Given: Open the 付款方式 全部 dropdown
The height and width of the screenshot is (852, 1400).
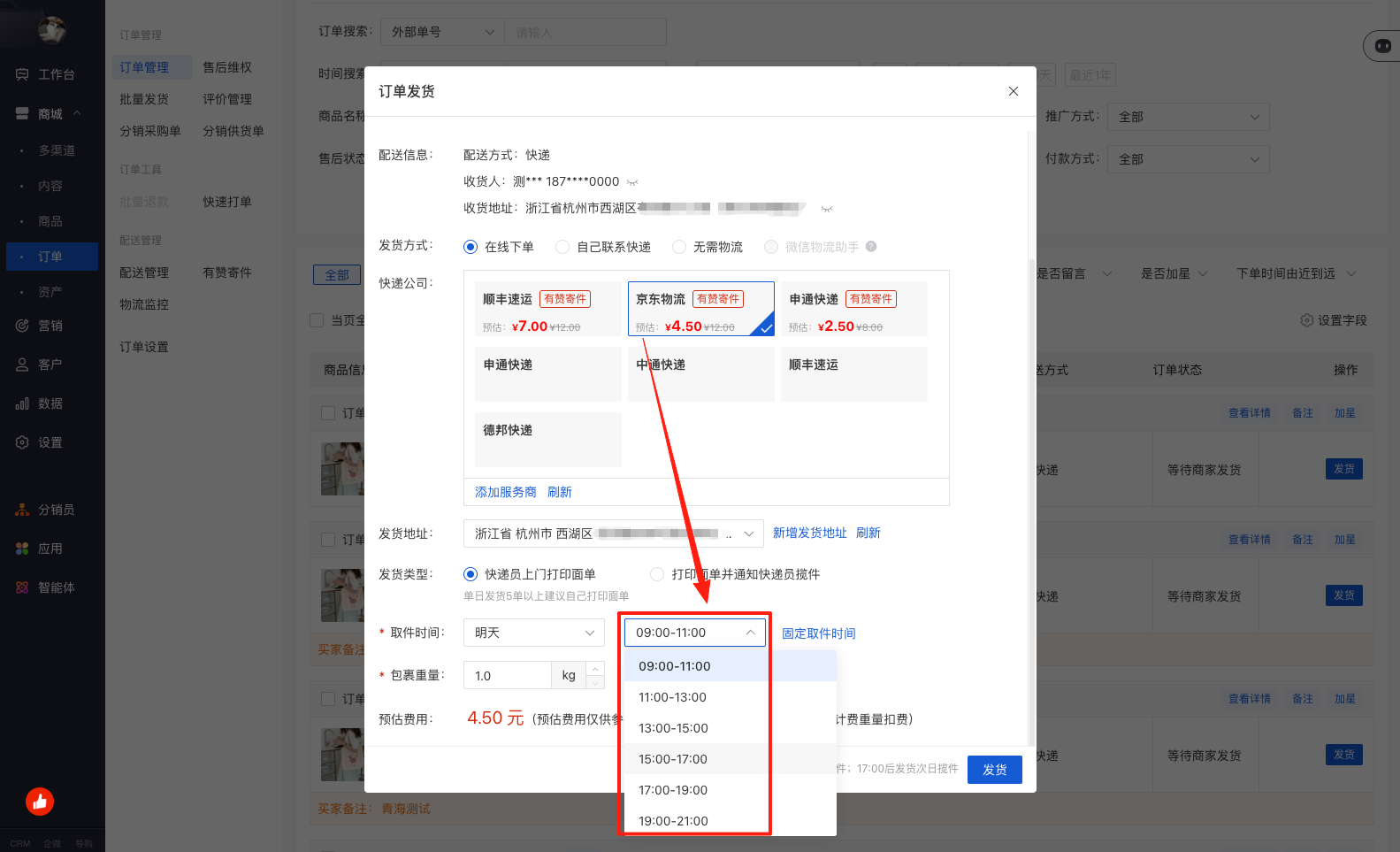Looking at the screenshot, I should click(1189, 159).
